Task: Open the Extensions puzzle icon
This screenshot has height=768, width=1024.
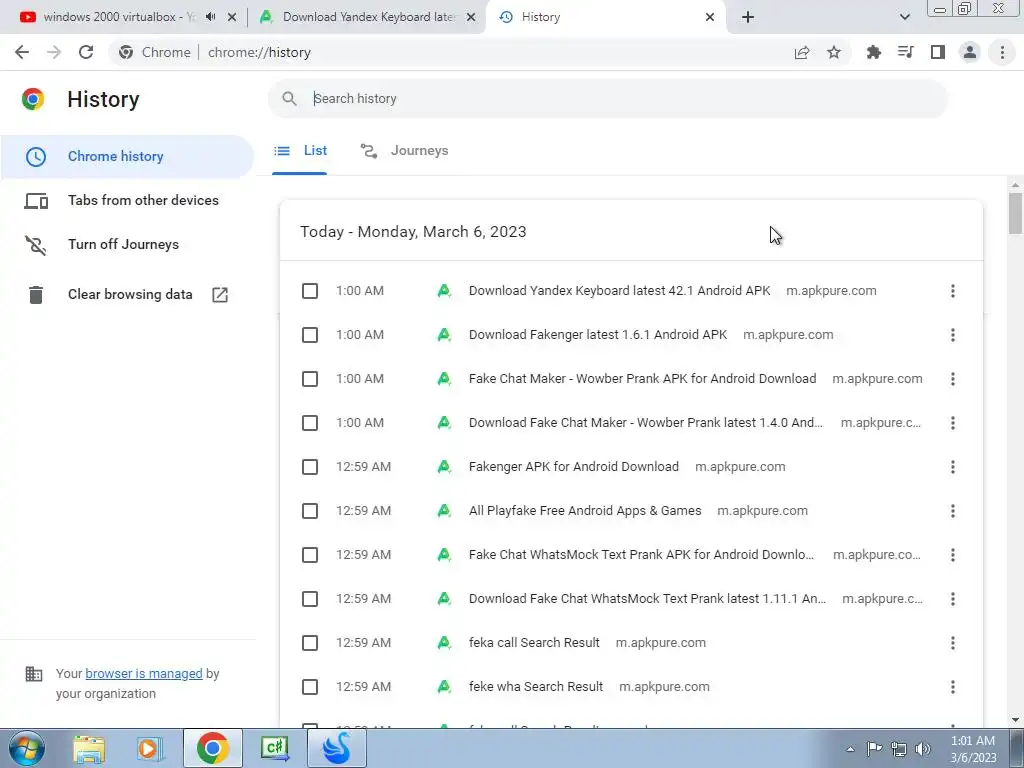Action: coord(873,52)
